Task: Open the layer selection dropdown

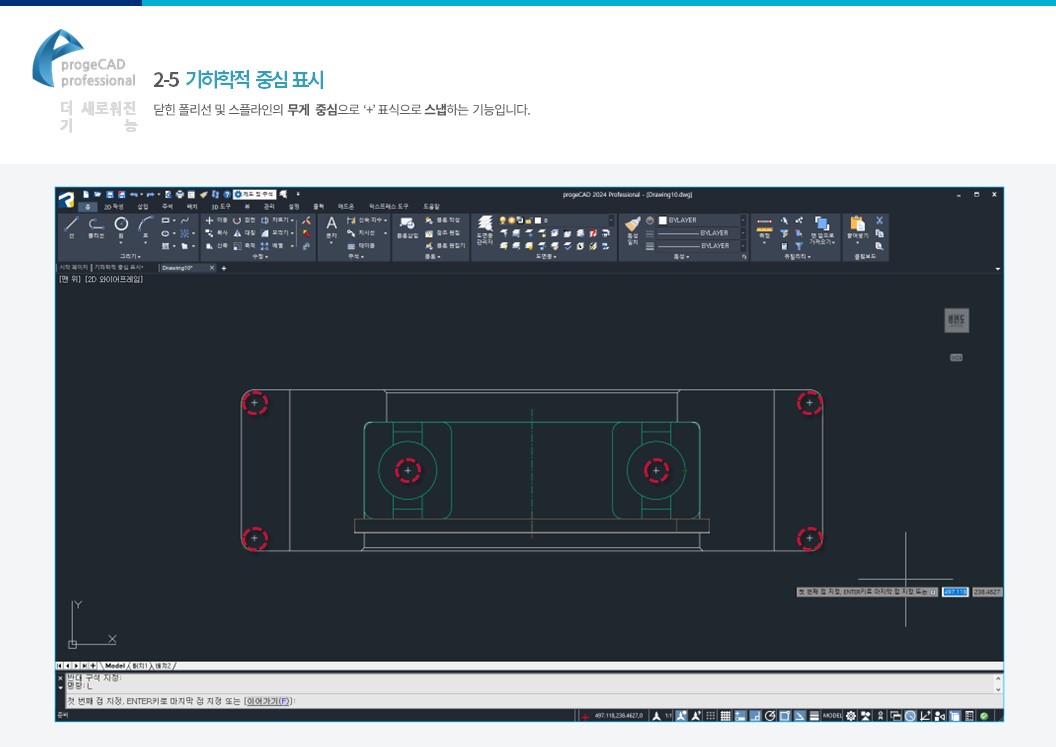Action: coord(612,220)
